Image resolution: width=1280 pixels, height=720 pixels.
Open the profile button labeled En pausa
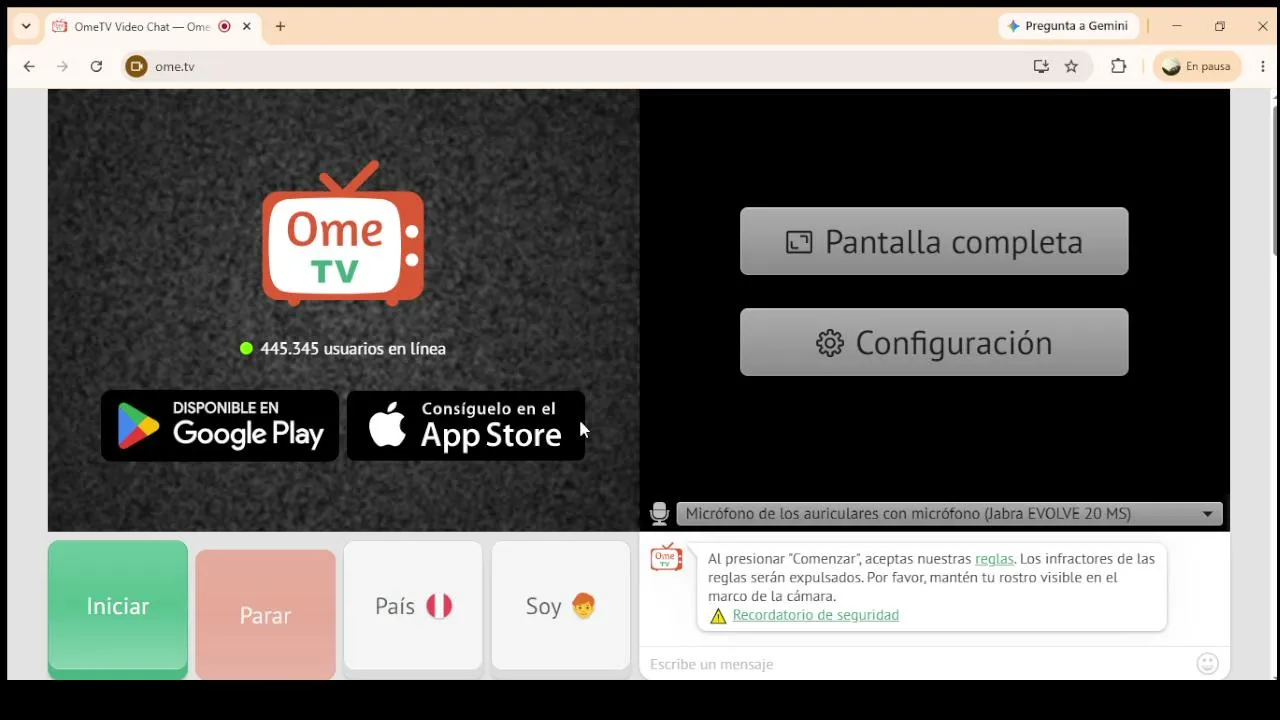coord(1197,66)
